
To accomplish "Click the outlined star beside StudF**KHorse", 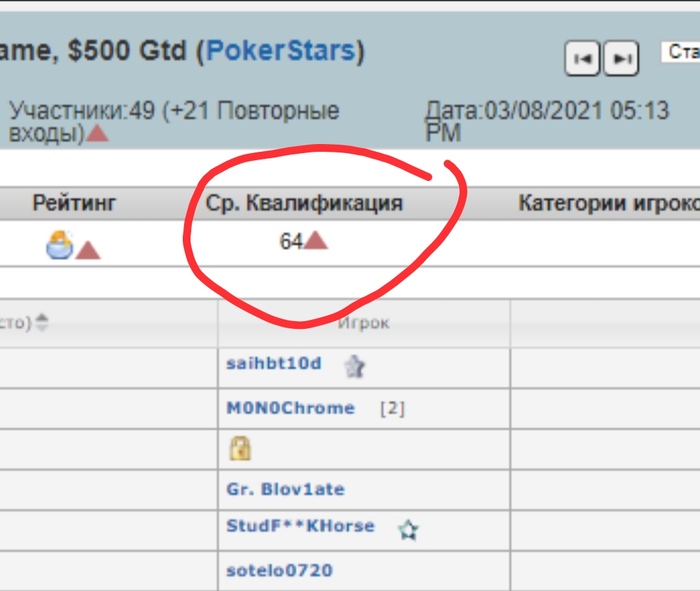I will click(408, 530).
